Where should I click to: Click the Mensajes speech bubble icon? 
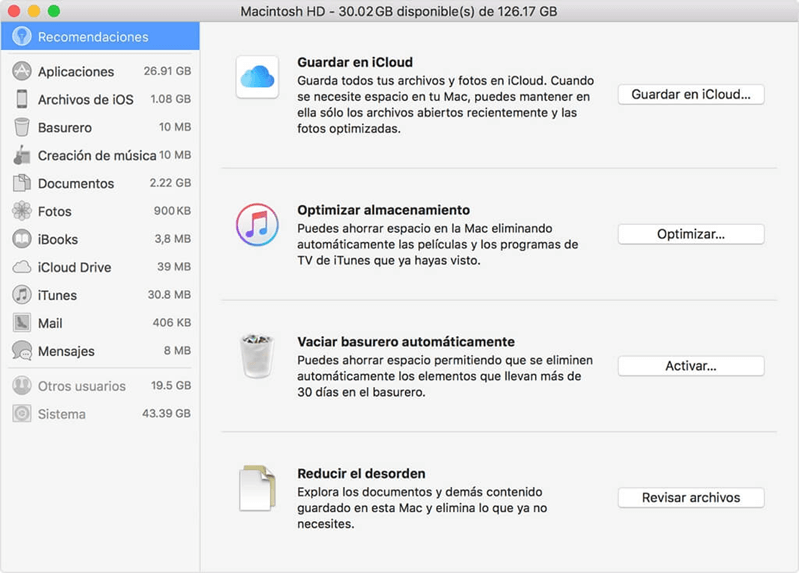(21, 351)
